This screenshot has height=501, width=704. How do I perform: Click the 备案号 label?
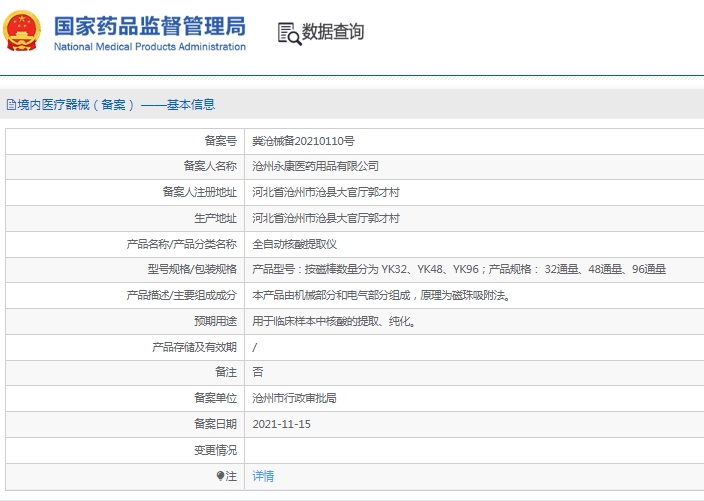coord(220,141)
